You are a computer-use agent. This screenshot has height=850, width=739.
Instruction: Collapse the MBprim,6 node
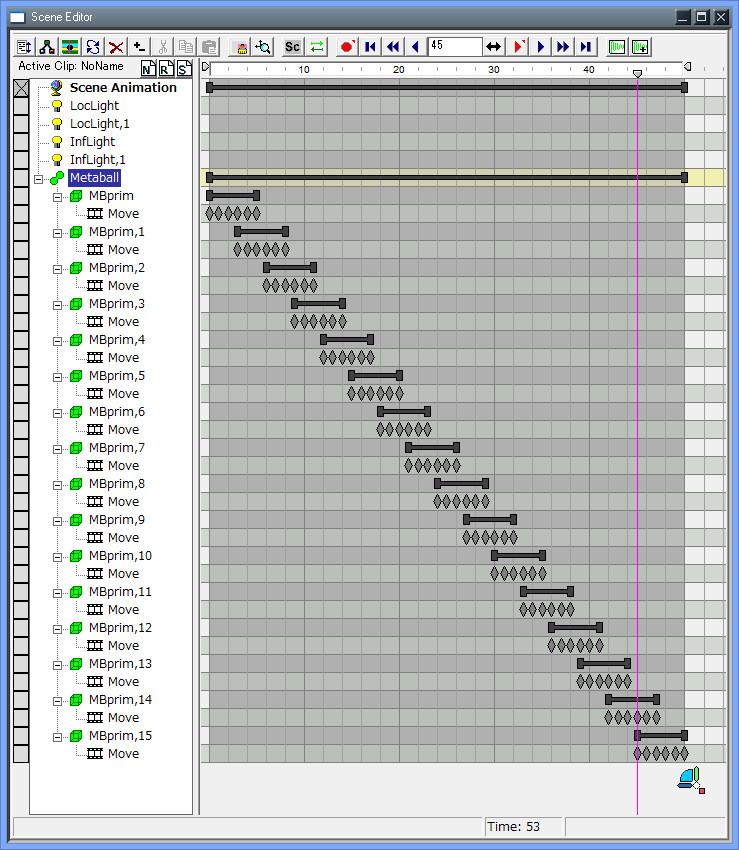(x=57, y=413)
